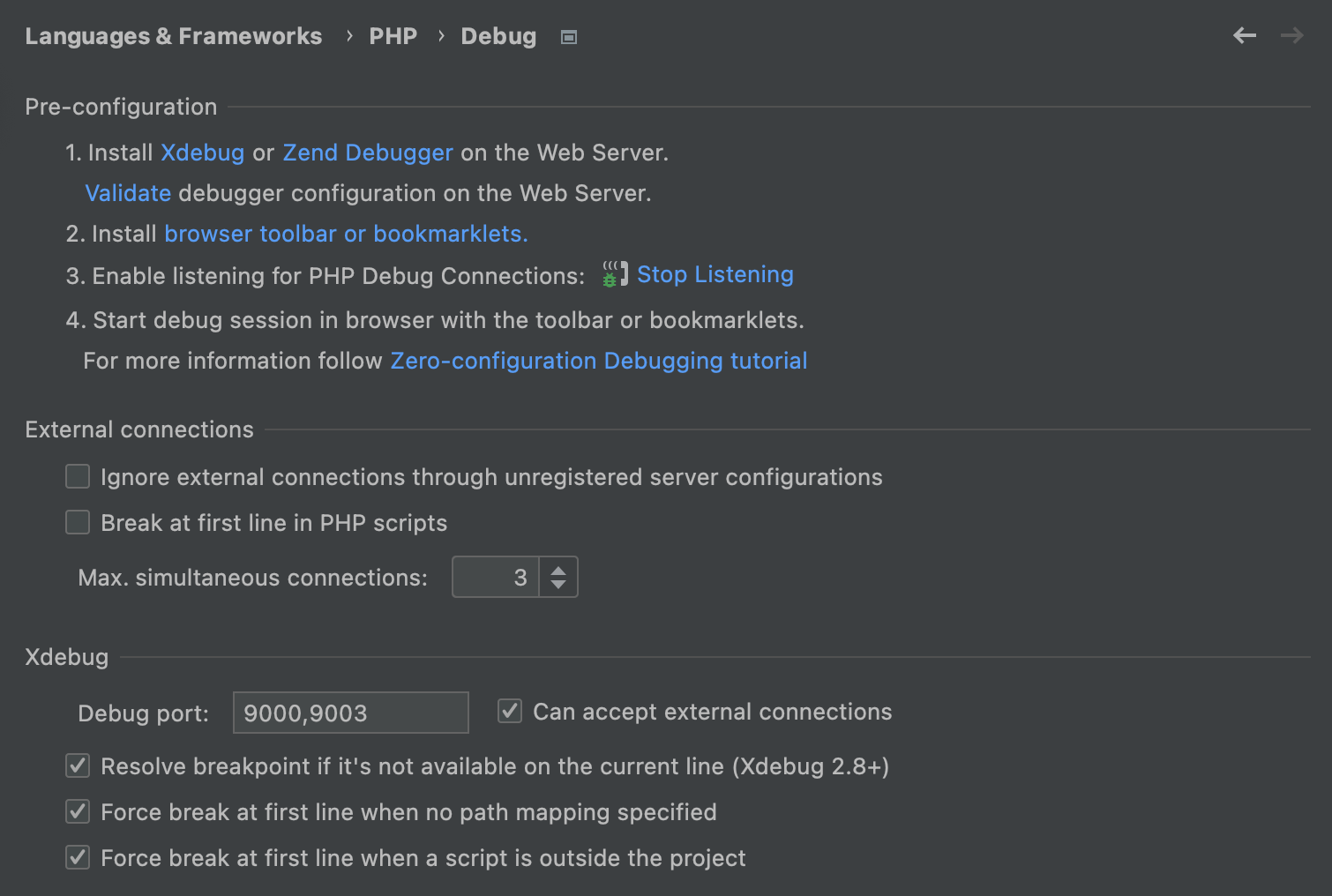Click the project-level settings icon beside Debug

[x=569, y=37]
